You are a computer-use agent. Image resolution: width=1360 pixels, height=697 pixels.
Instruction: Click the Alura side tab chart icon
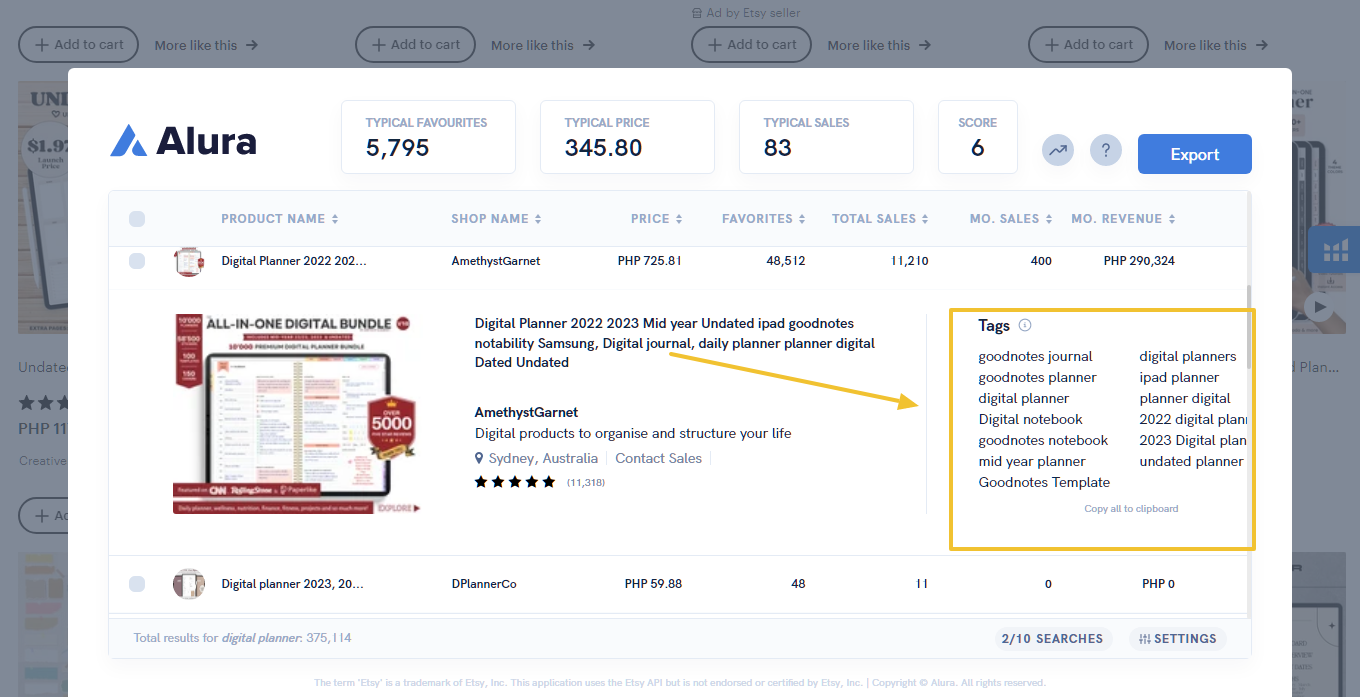click(x=1335, y=250)
